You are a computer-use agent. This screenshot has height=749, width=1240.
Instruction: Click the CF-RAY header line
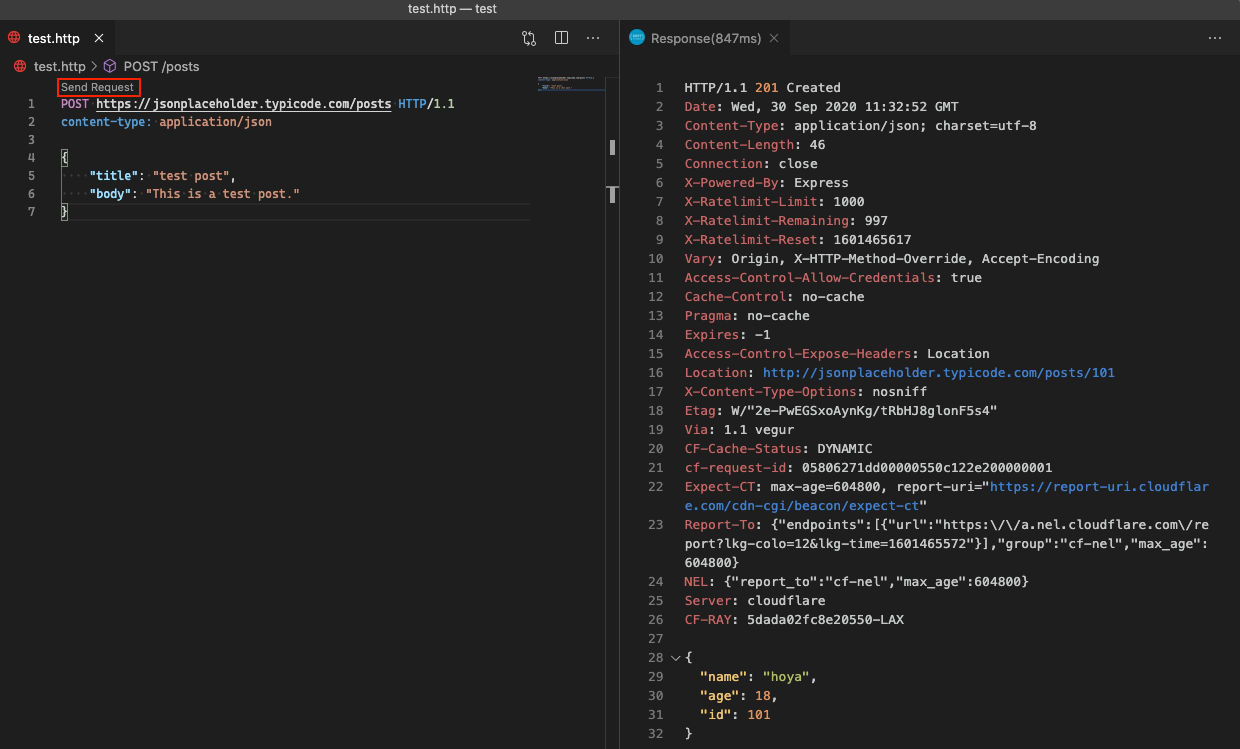pos(794,619)
